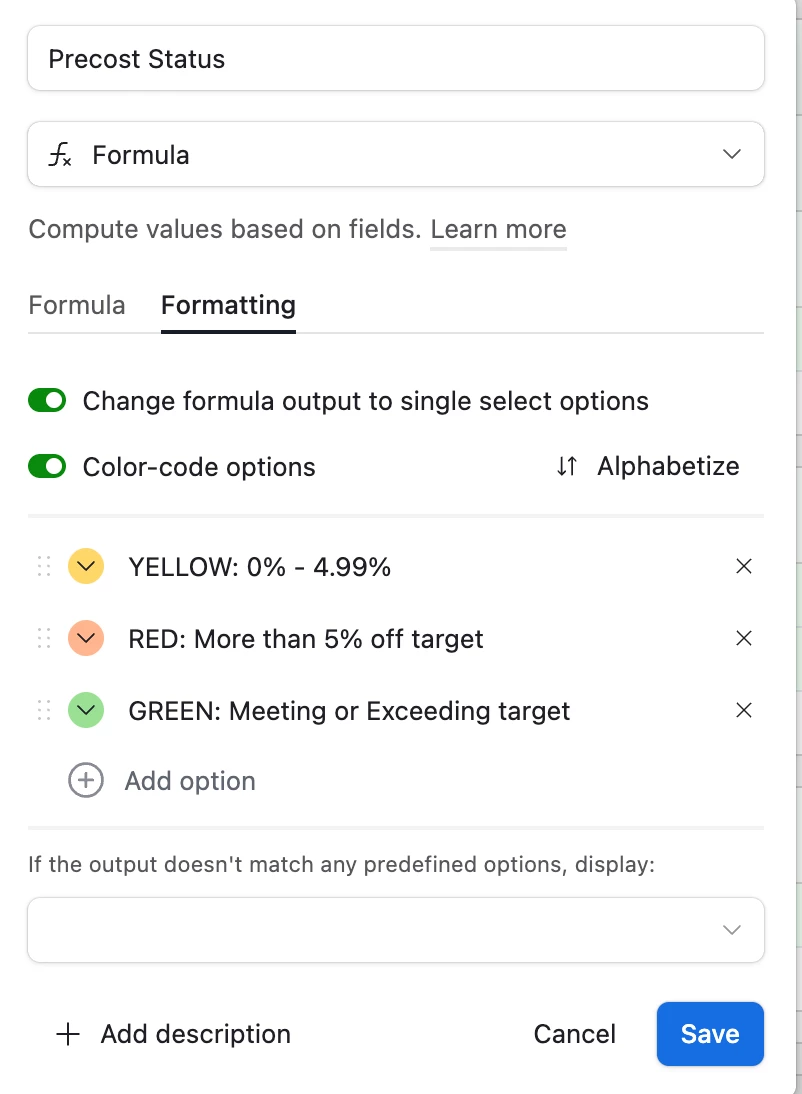The height and width of the screenshot is (1094, 802).
Task: Toggle Change formula output to single select options
Action: click(47, 401)
